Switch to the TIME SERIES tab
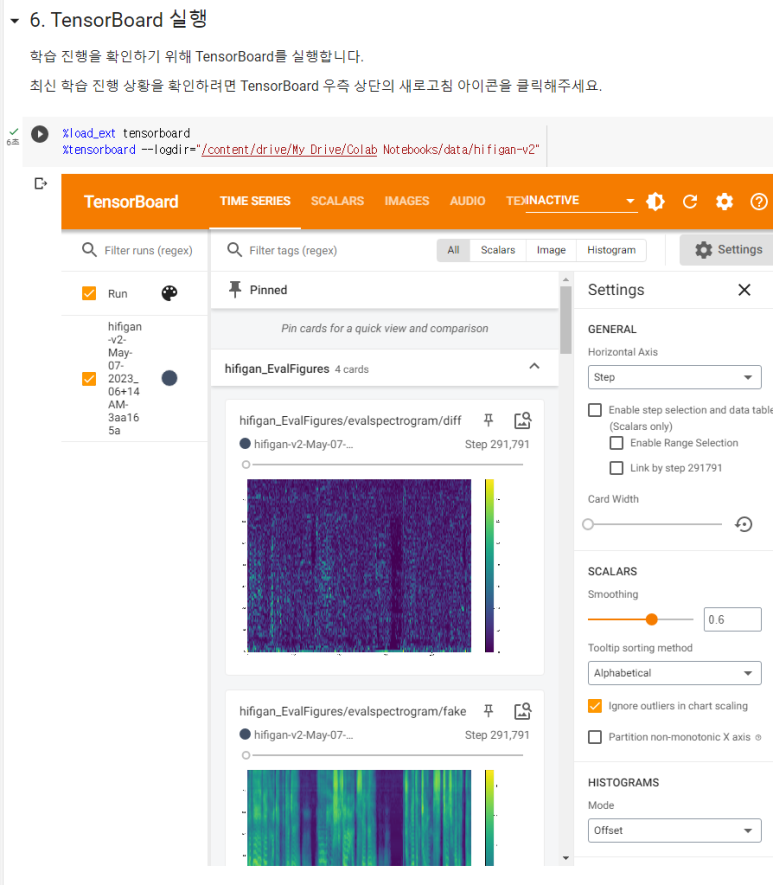This screenshot has width=773, height=885. 255,201
